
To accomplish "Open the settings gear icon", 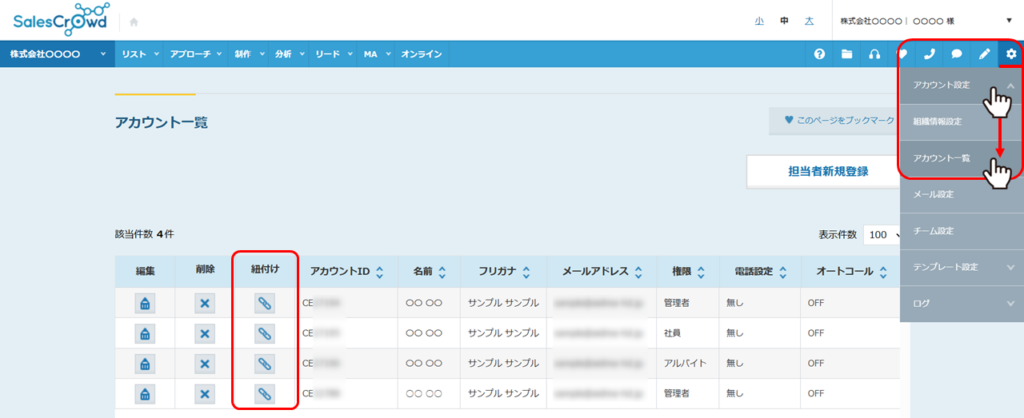I will [x=1010, y=54].
